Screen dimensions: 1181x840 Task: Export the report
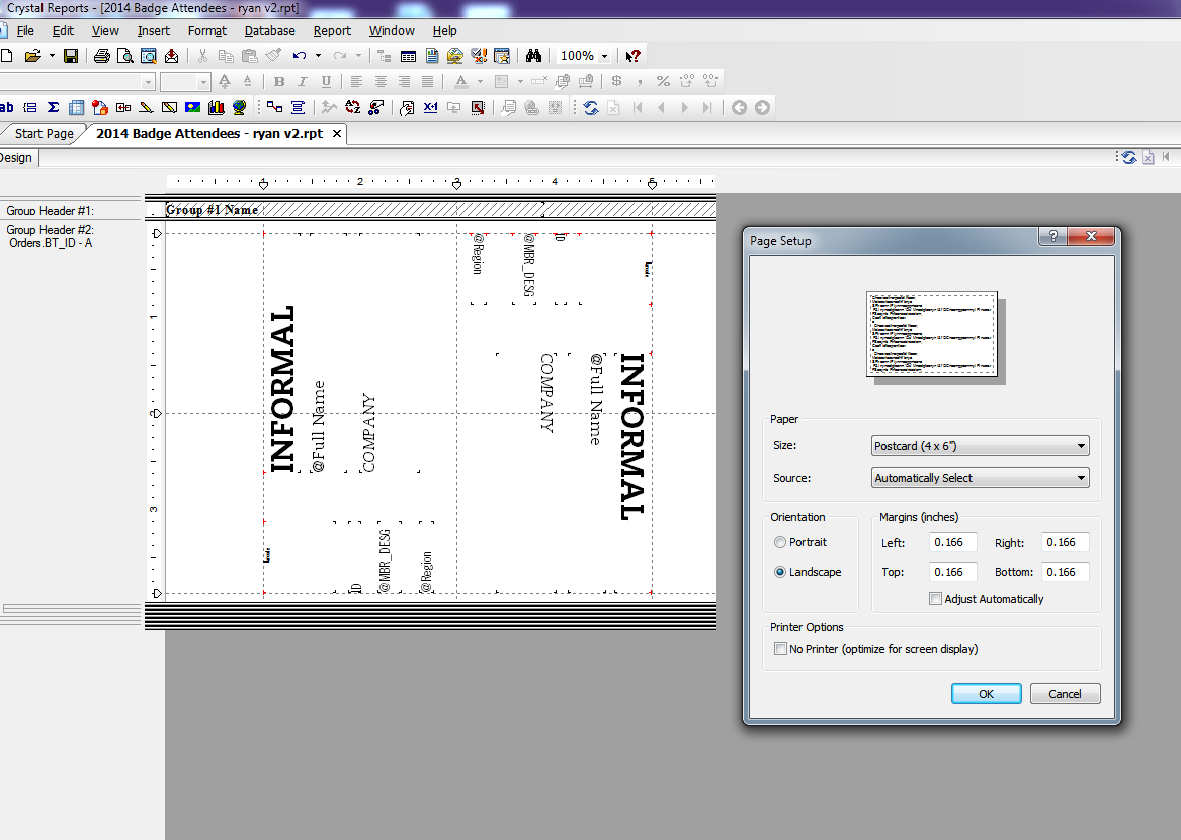click(x=170, y=55)
